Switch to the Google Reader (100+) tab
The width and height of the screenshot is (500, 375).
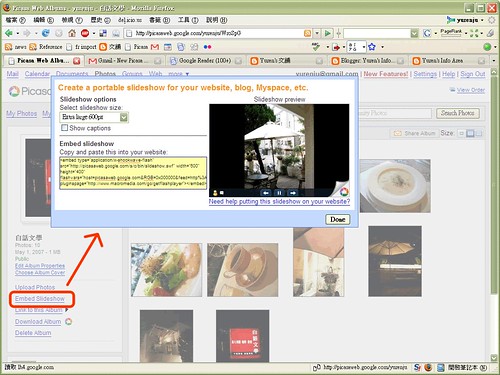point(205,61)
